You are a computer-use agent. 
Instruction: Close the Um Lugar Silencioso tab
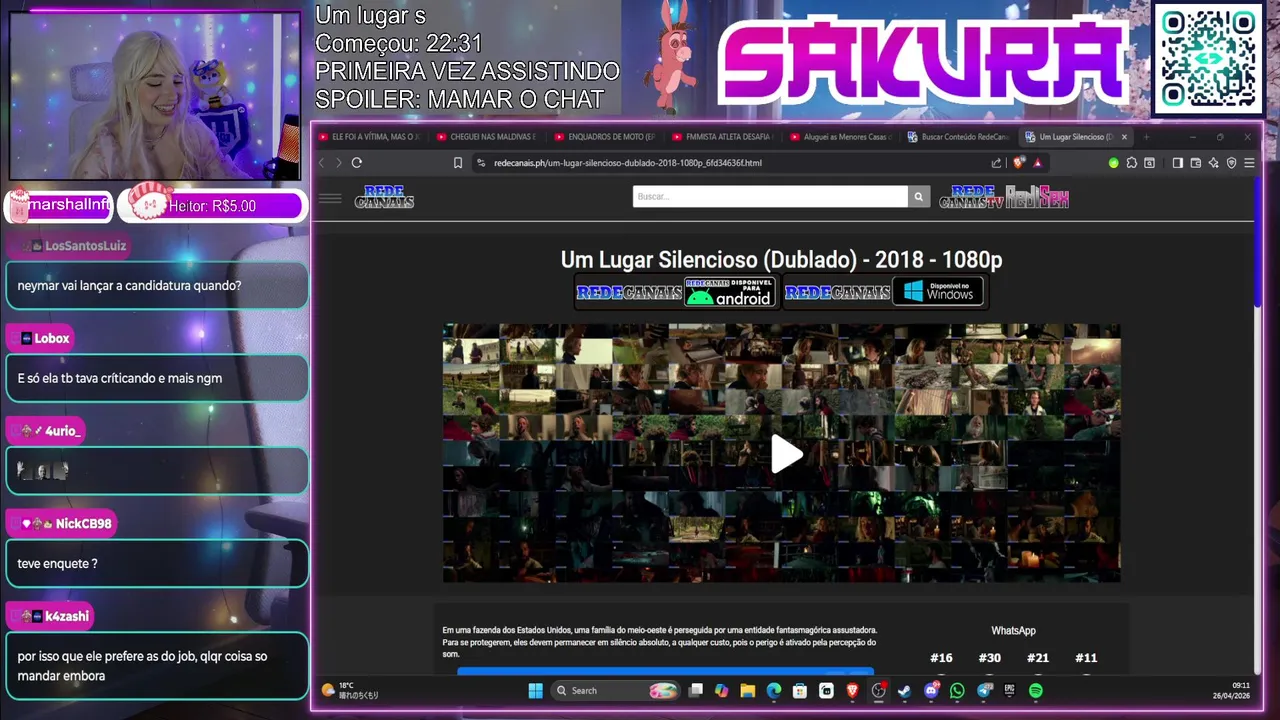click(x=1124, y=137)
